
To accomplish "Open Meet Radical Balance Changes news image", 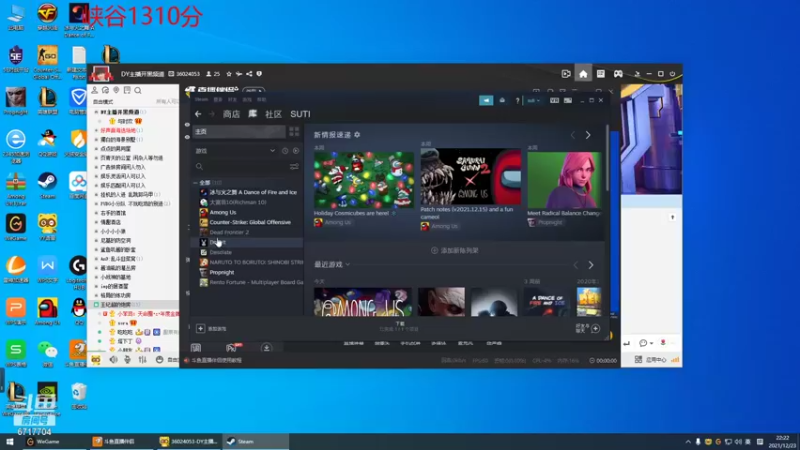I will click(x=564, y=180).
